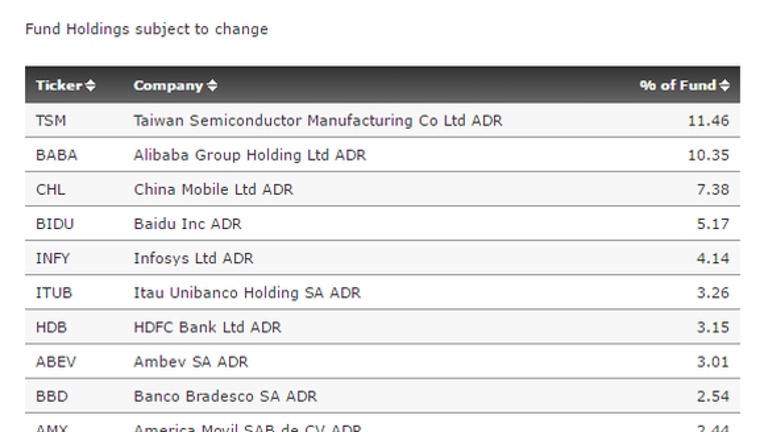Select Ambev SA ADR company name
764x432 pixels.
191,362
